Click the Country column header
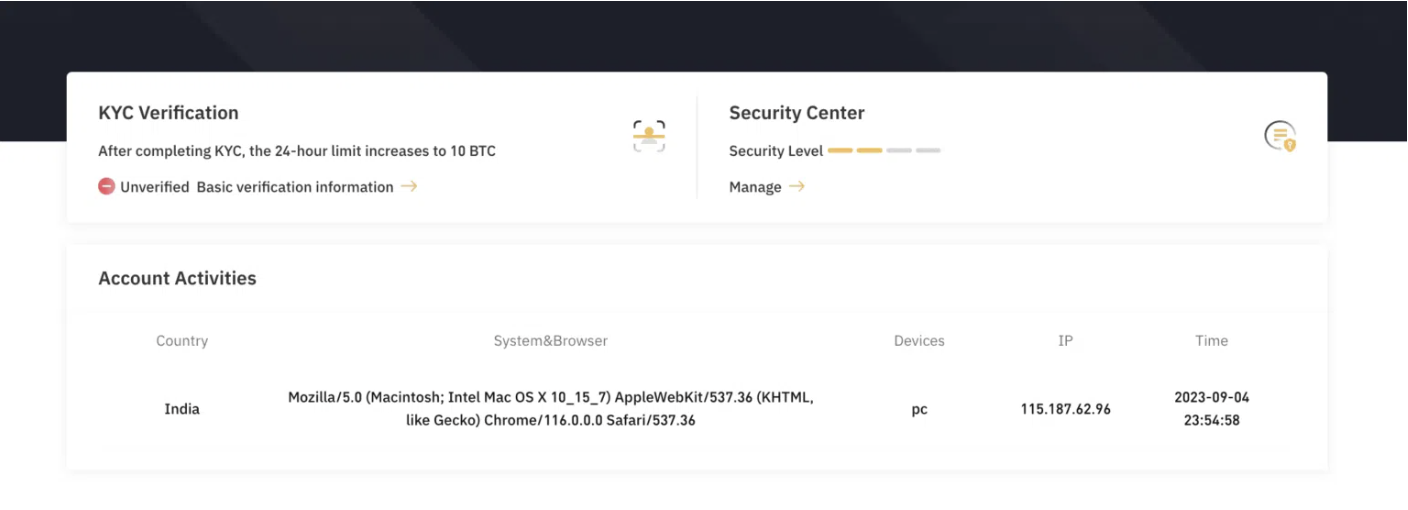This screenshot has width=1408, height=510. [182, 341]
